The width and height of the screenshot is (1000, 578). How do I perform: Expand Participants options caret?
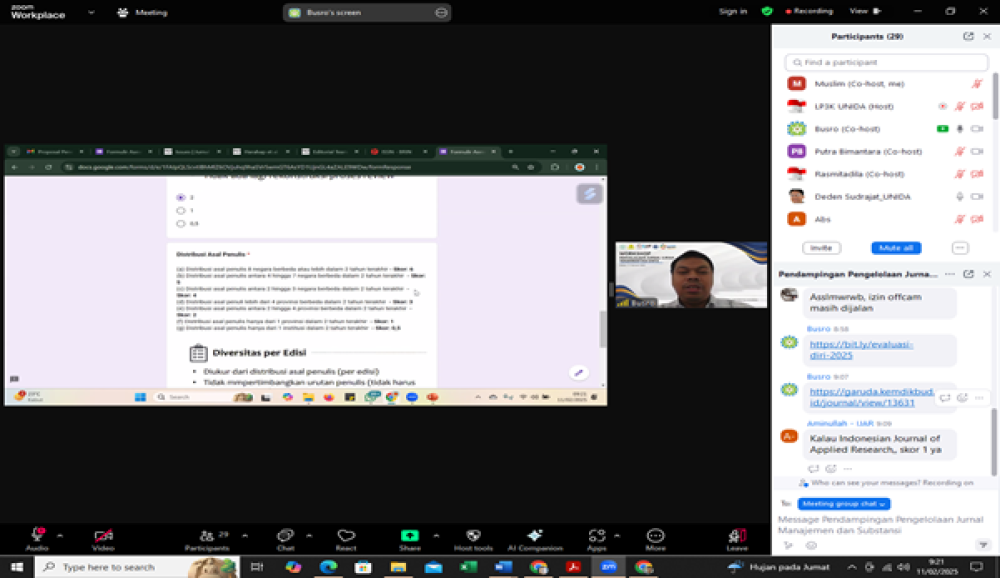tap(245, 536)
